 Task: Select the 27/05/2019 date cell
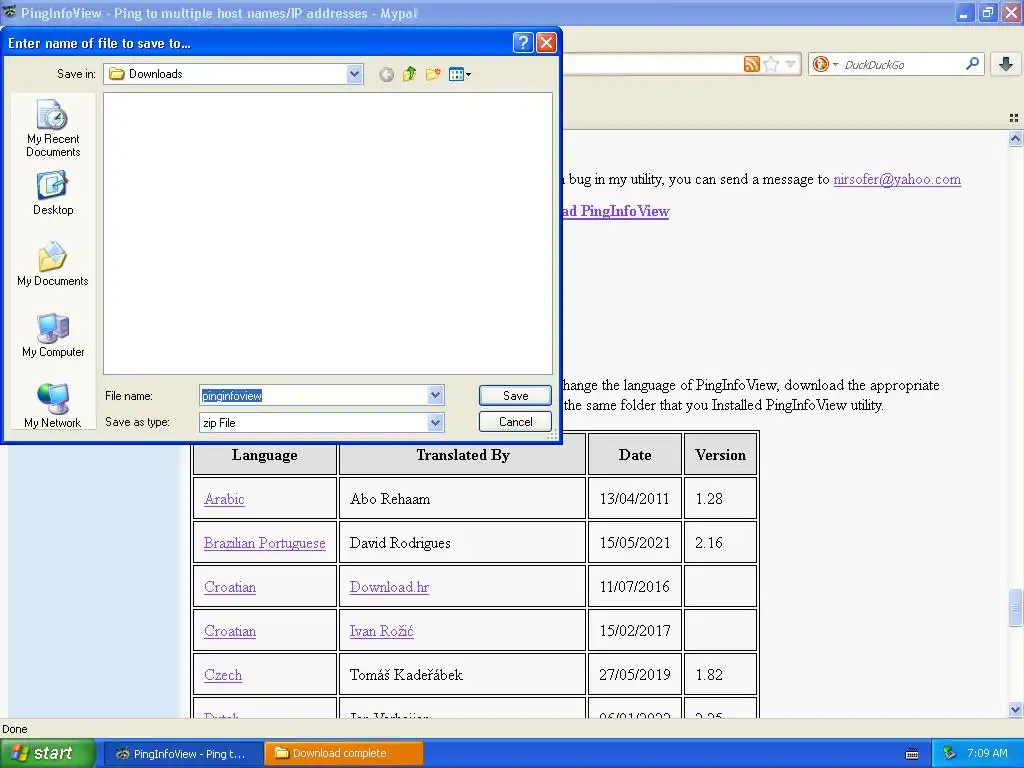tap(635, 674)
